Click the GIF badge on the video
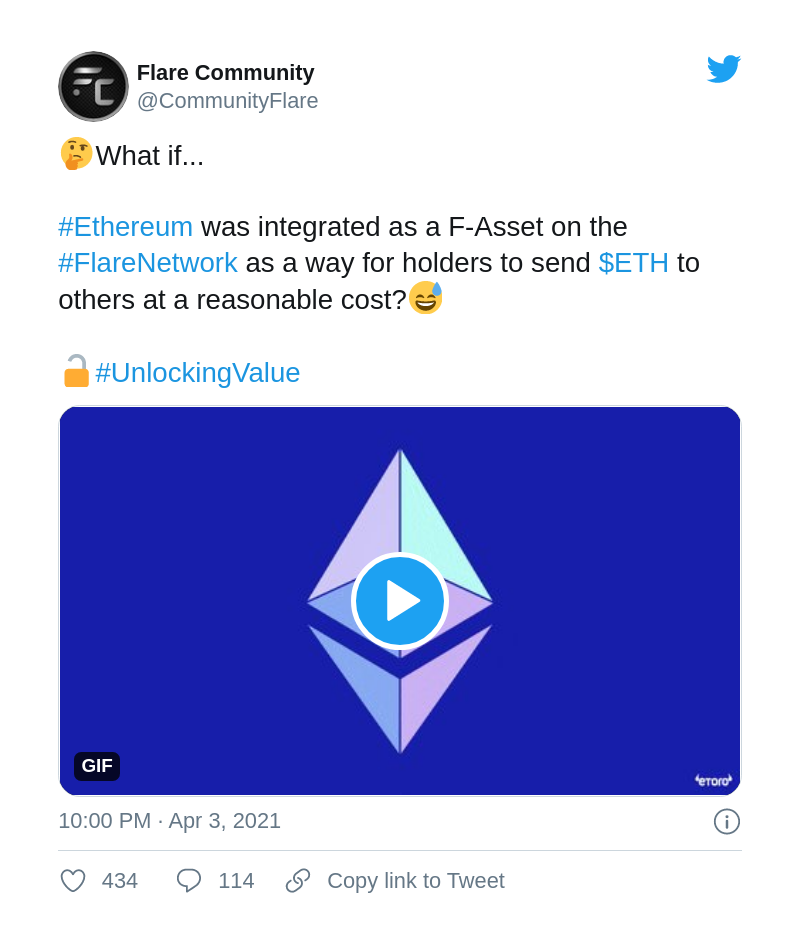This screenshot has height=946, width=800. 96,766
